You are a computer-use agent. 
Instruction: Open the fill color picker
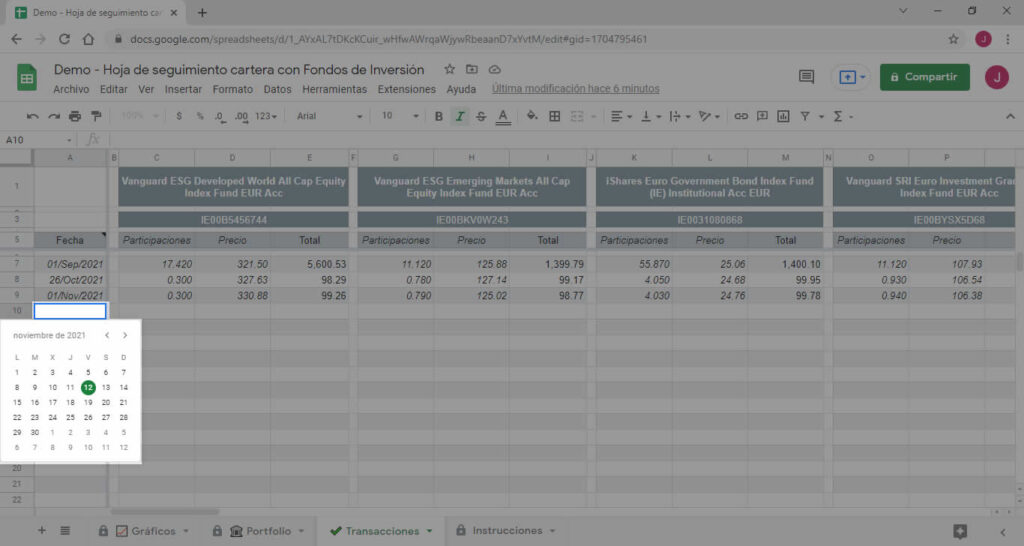(532, 116)
